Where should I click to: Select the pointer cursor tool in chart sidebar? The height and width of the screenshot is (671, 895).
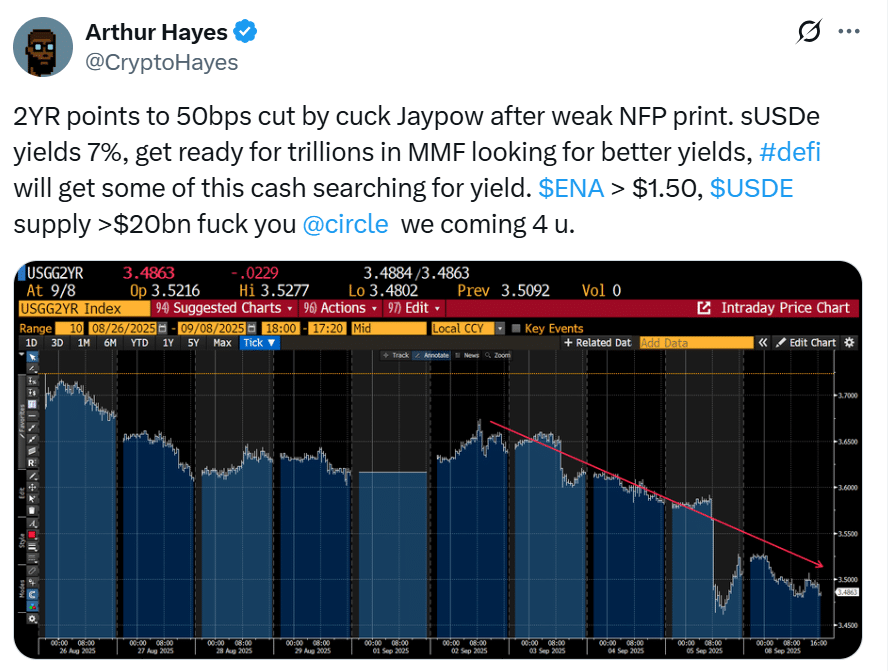point(32,357)
